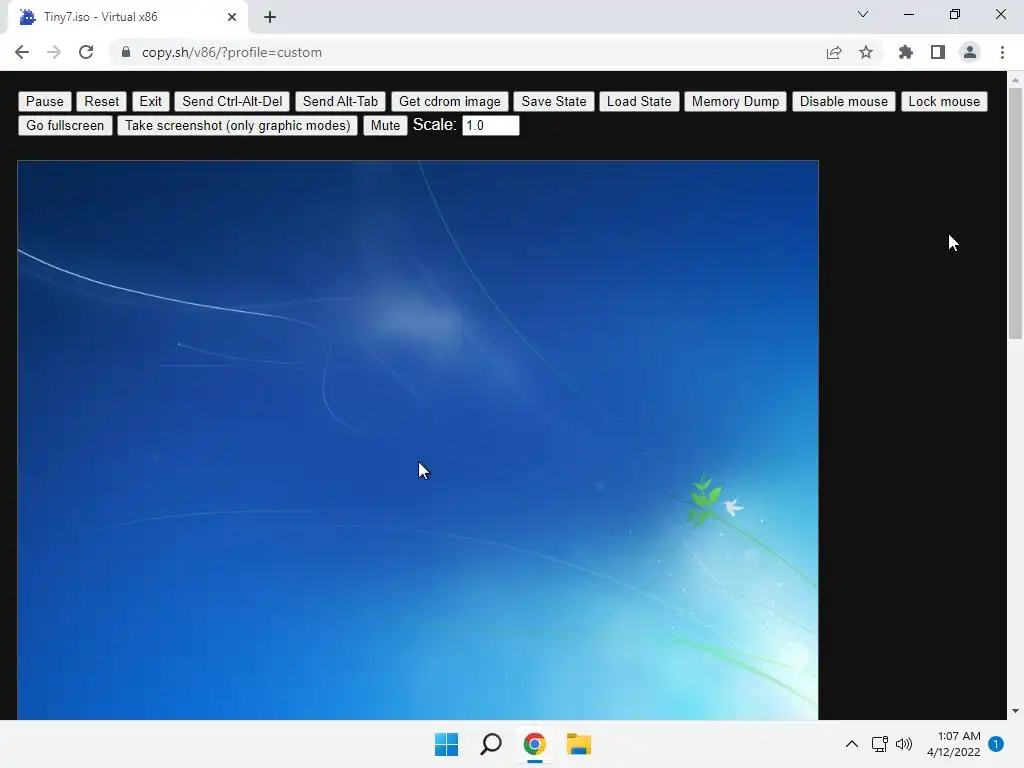Open Windows taskbar search

[491, 744]
